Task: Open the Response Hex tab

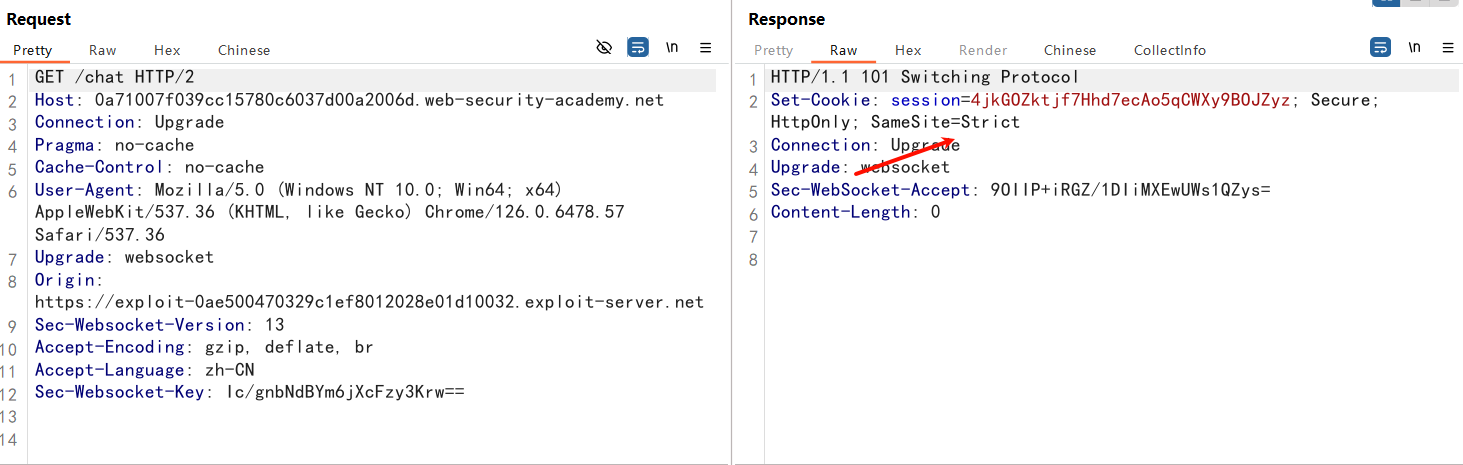Action: click(x=908, y=50)
